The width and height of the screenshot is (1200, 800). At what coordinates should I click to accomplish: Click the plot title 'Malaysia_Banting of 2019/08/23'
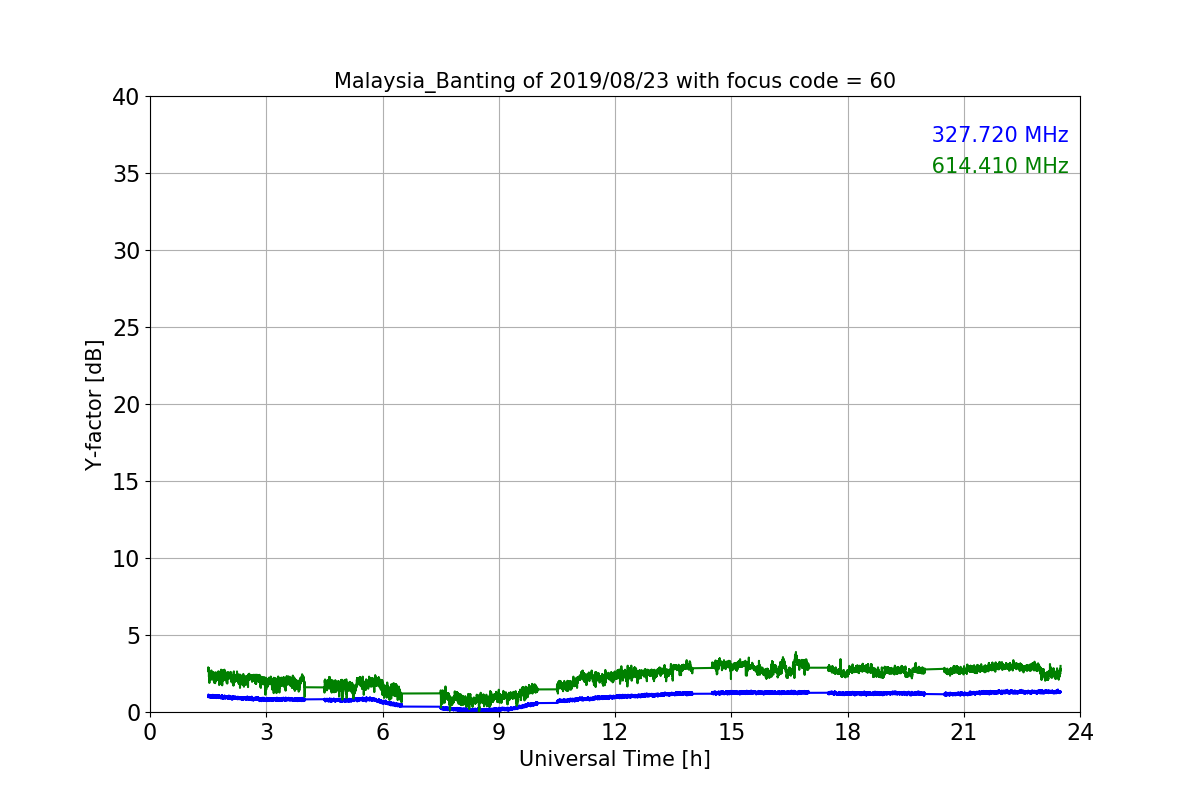point(615,81)
